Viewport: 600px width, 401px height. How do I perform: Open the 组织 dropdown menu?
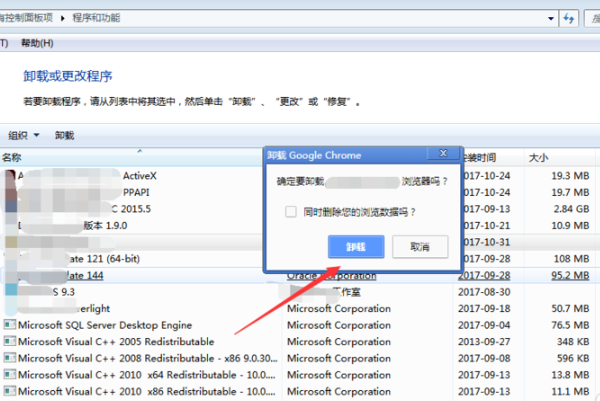24,135
